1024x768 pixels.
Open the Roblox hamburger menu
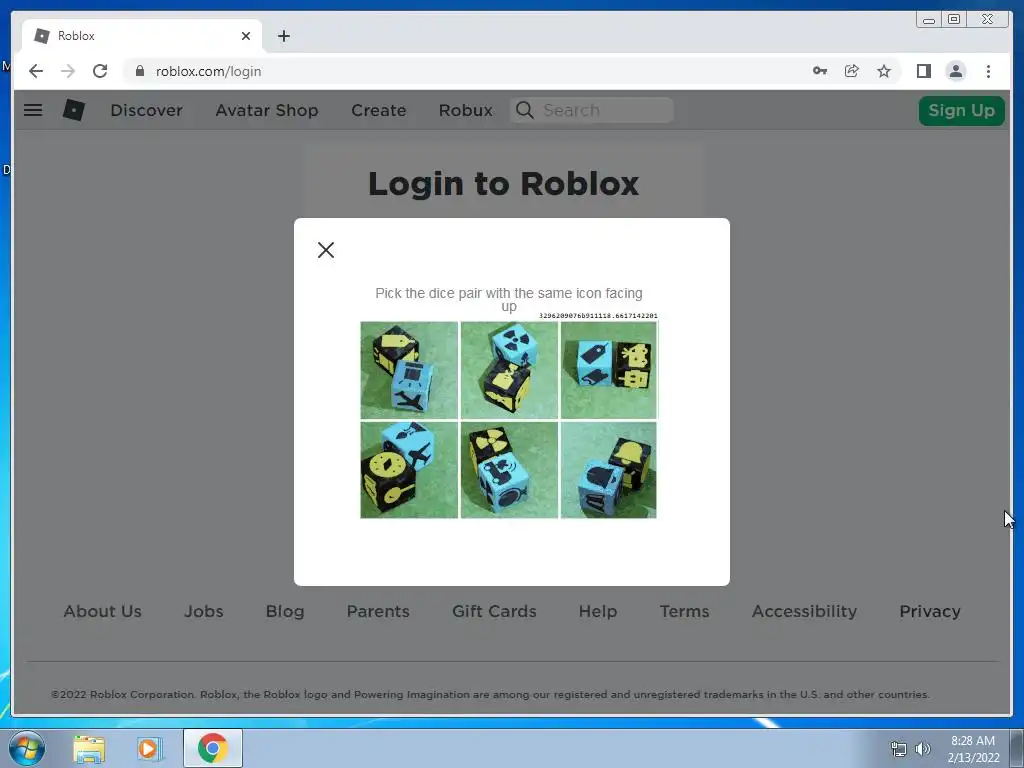(33, 110)
